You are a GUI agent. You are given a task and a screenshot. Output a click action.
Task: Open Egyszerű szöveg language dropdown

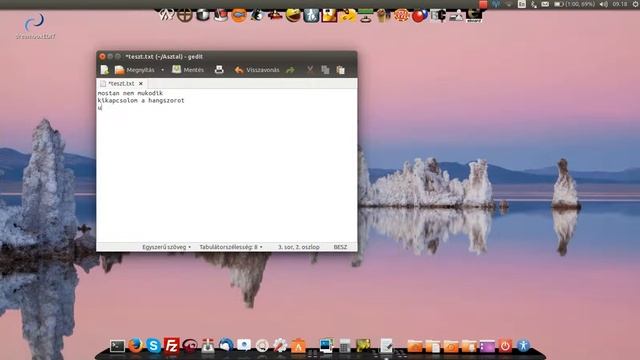click(166, 247)
